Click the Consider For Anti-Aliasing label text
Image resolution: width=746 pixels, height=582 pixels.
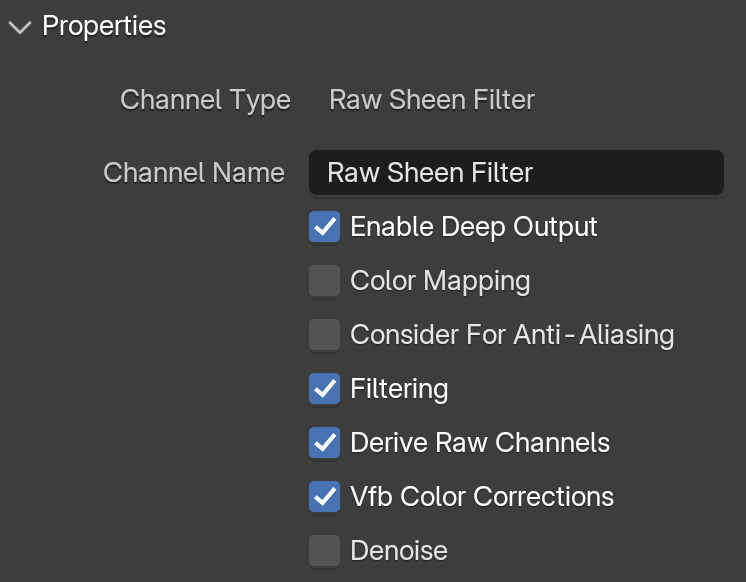click(x=512, y=335)
